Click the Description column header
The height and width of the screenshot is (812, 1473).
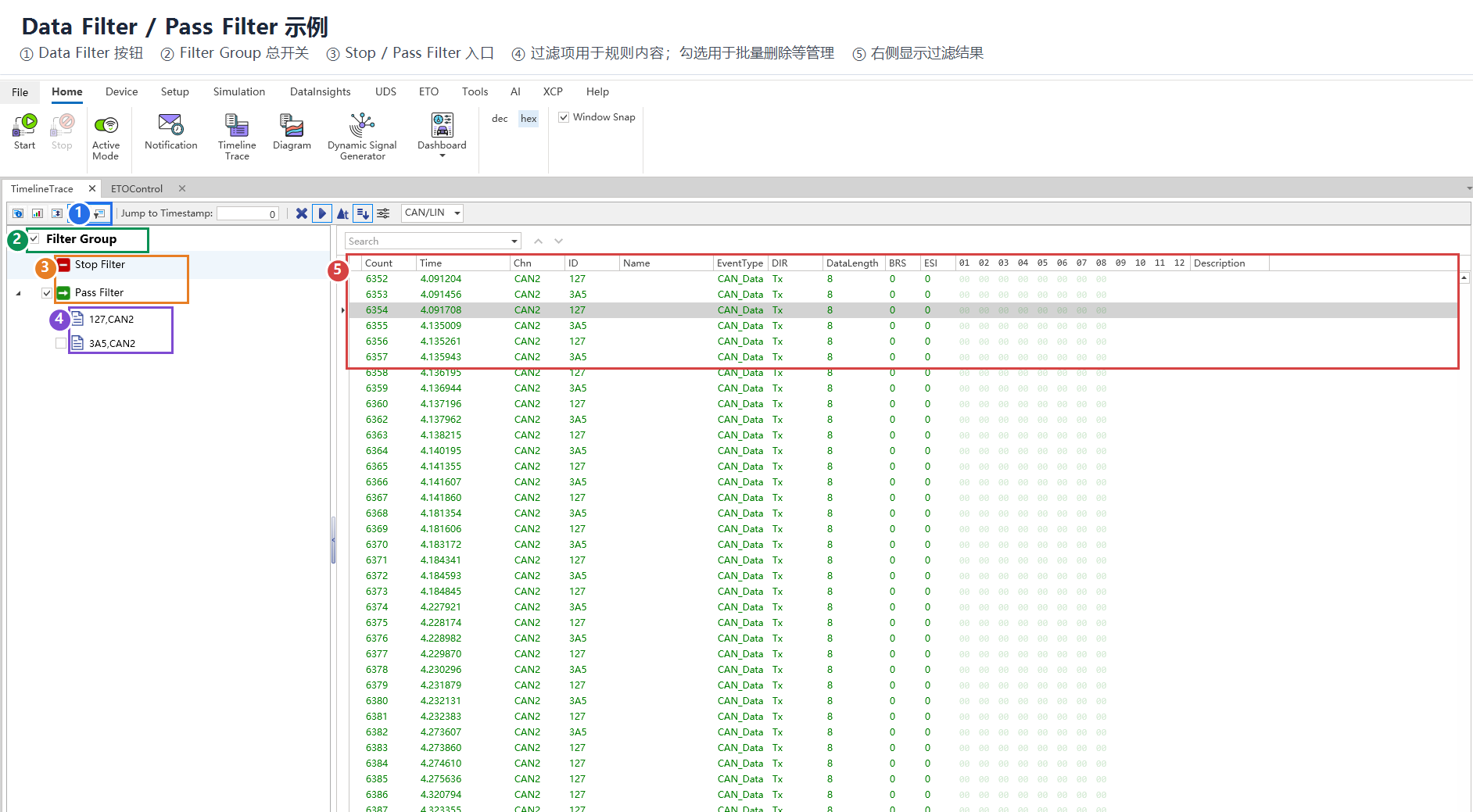click(x=1229, y=263)
